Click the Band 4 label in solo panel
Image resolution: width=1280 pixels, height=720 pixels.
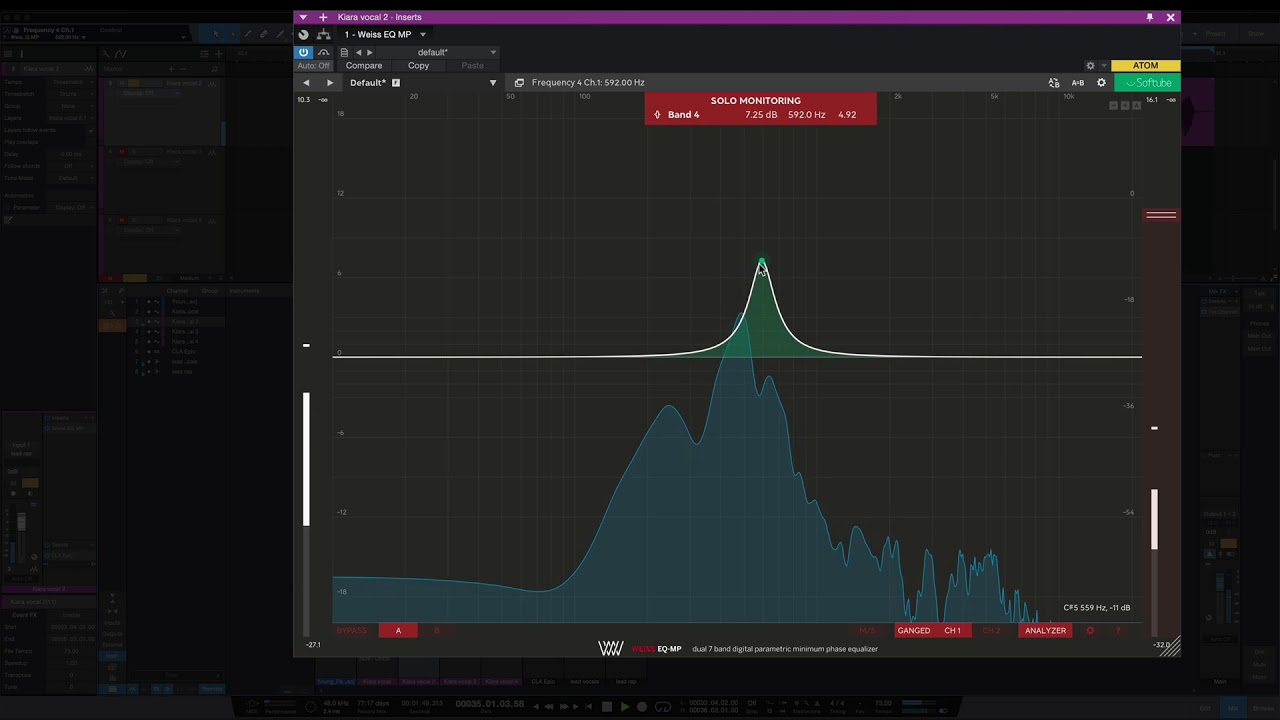click(683, 115)
